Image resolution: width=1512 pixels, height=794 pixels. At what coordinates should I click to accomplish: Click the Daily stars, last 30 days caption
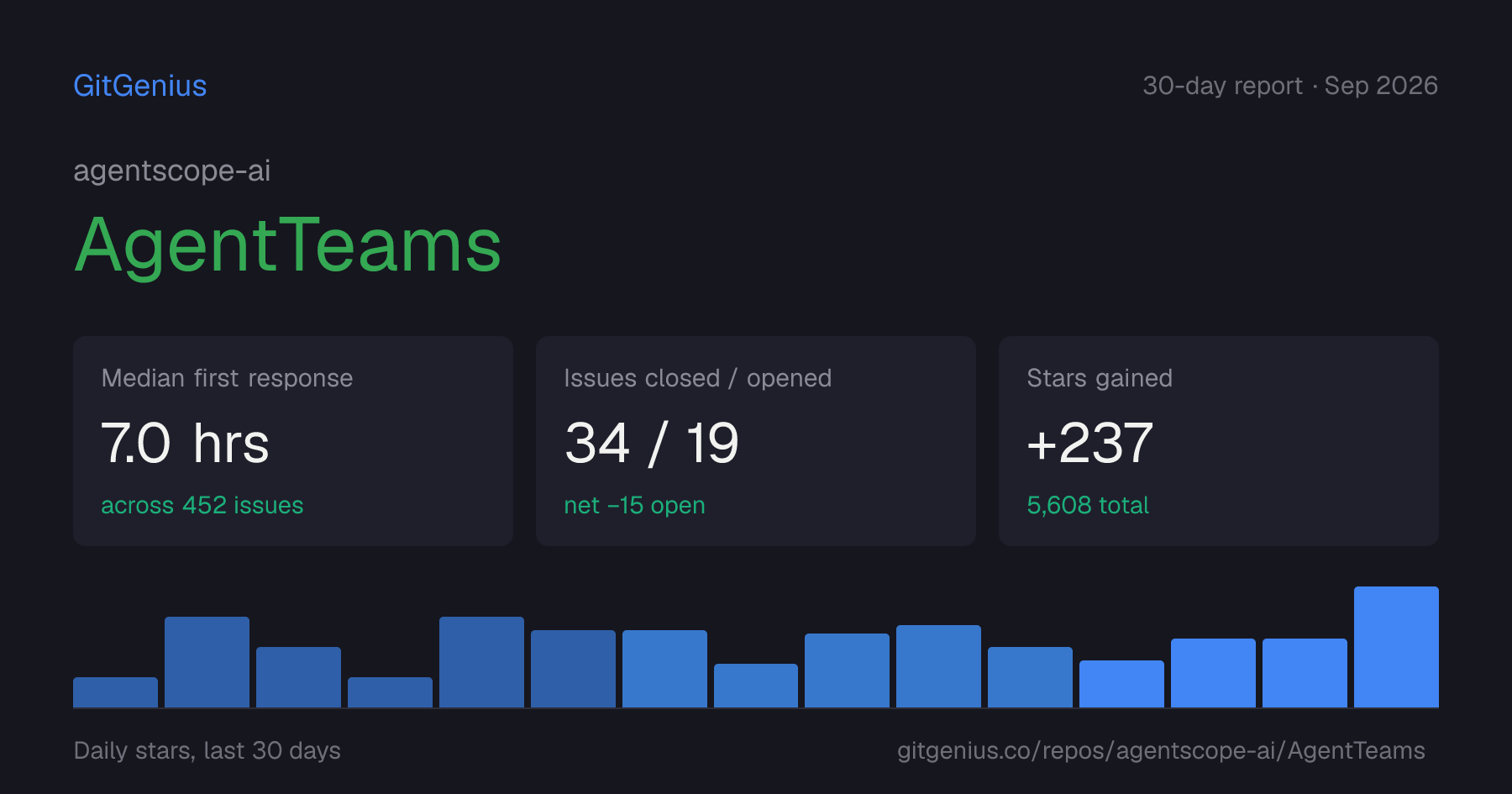(x=207, y=750)
